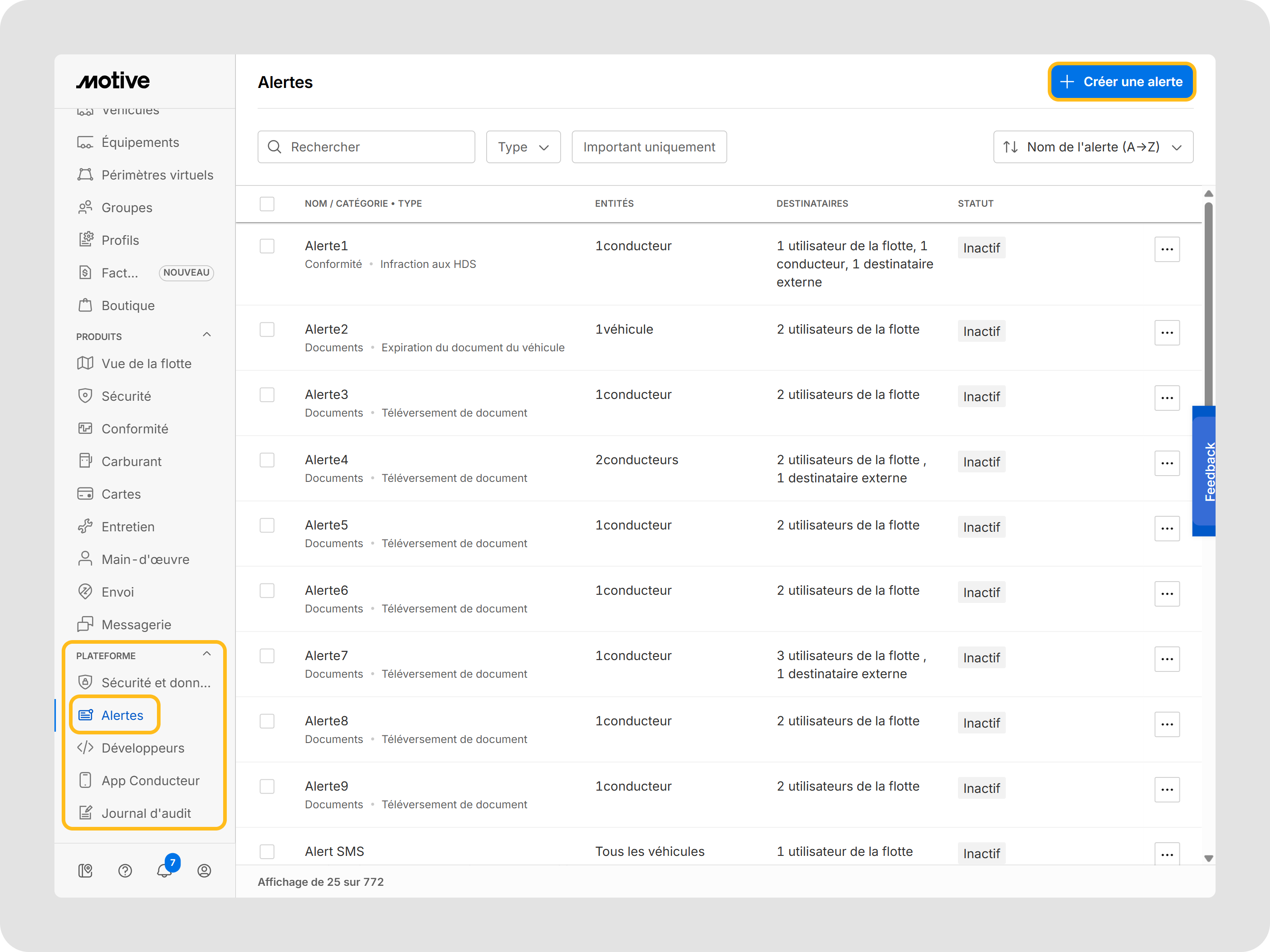Collapse the Produits section

click(x=207, y=335)
